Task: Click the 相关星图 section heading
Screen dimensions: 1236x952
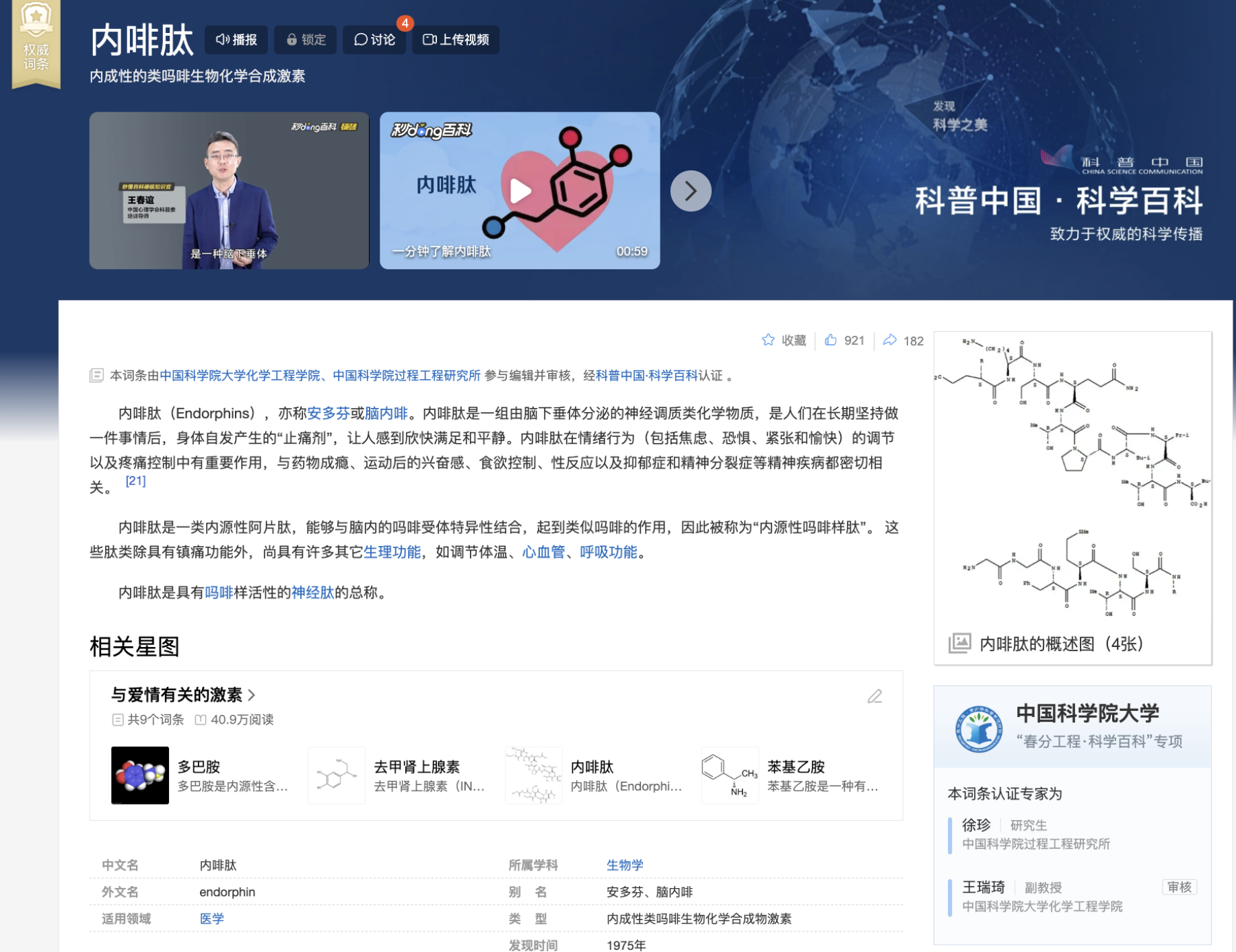Action: pyautogui.click(x=135, y=646)
